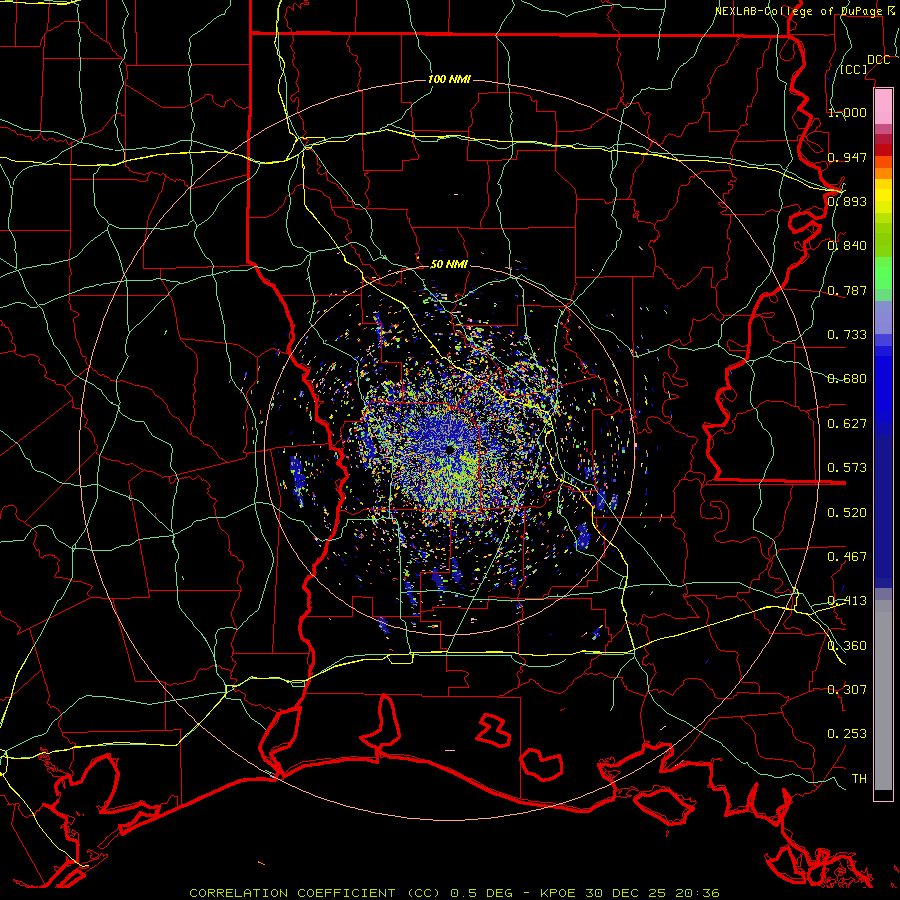Image resolution: width=900 pixels, height=900 pixels.
Task: Click the [CC] label above color bar
Action: pos(854,69)
